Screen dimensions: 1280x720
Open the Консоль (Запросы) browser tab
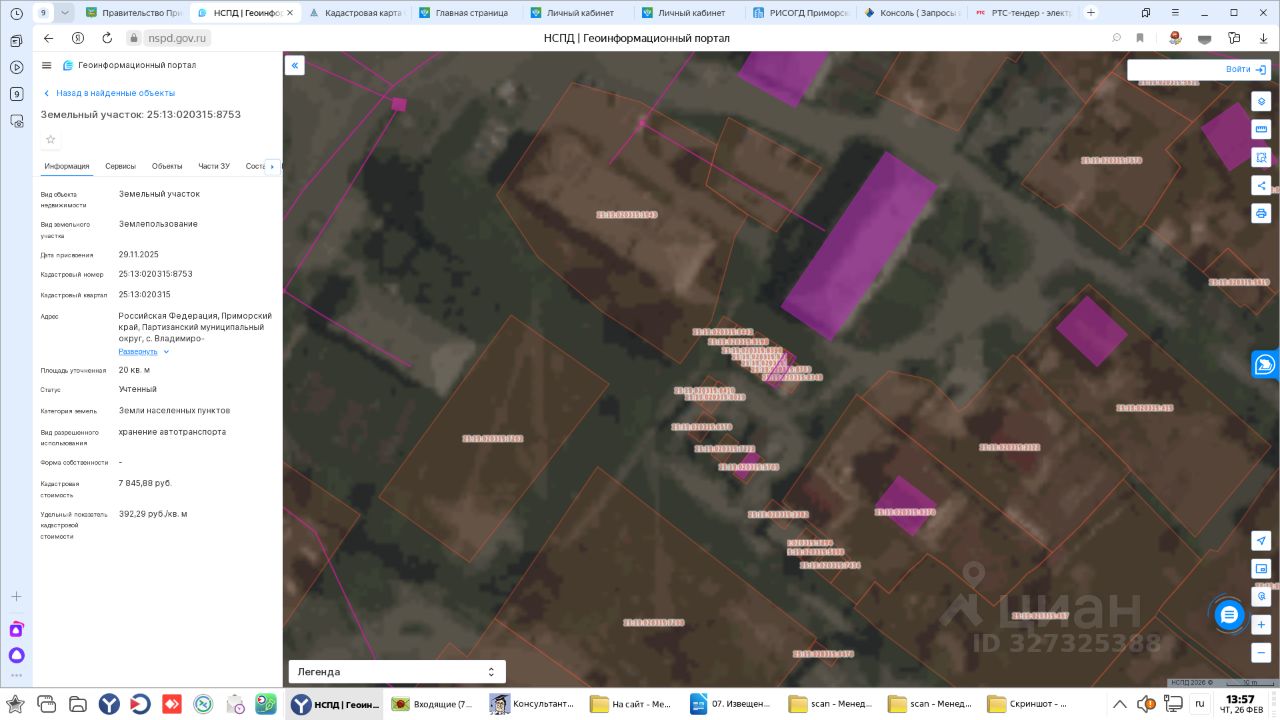pyautogui.click(x=912, y=13)
